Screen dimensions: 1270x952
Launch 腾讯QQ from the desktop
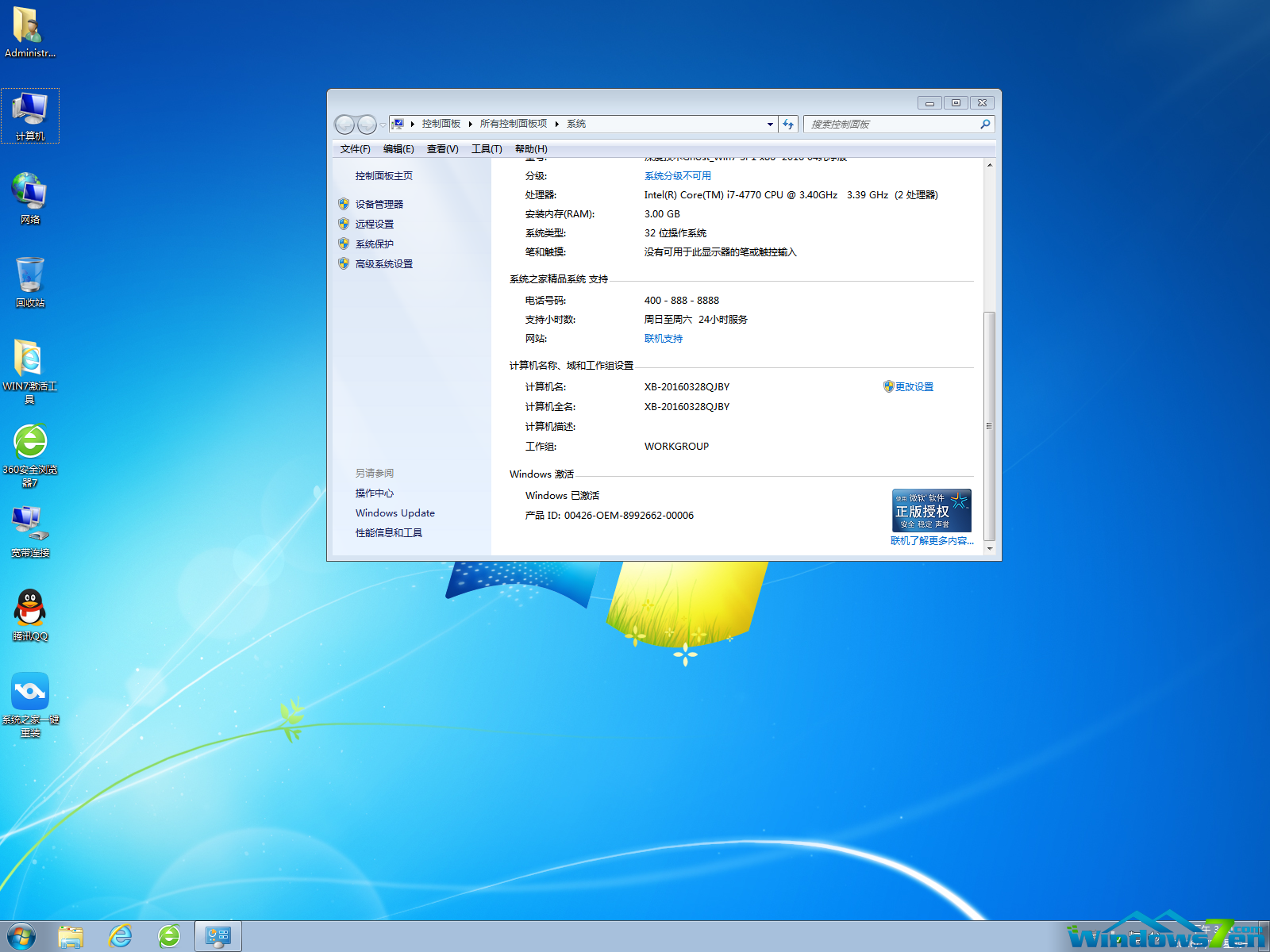coord(29,616)
